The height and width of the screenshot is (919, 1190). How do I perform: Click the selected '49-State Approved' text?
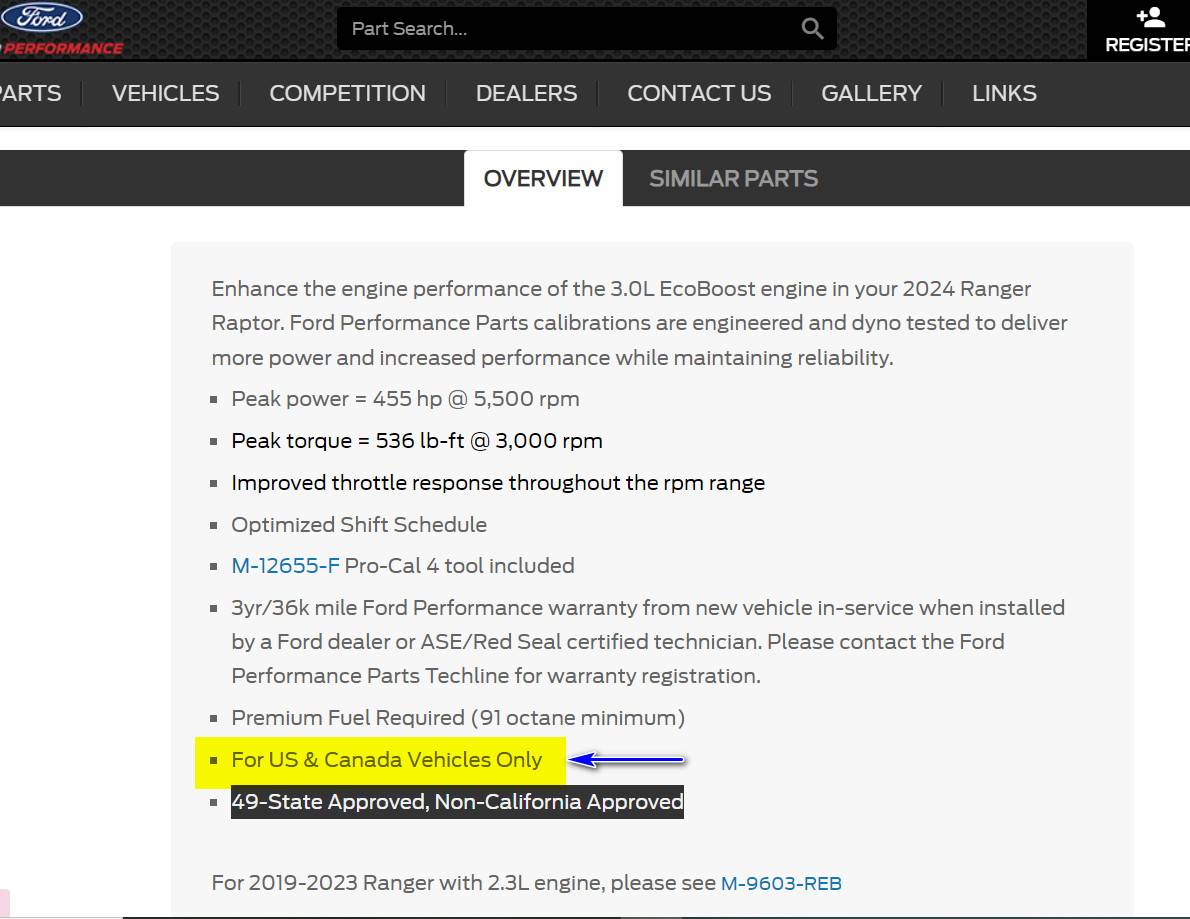pyautogui.click(x=458, y=802)
